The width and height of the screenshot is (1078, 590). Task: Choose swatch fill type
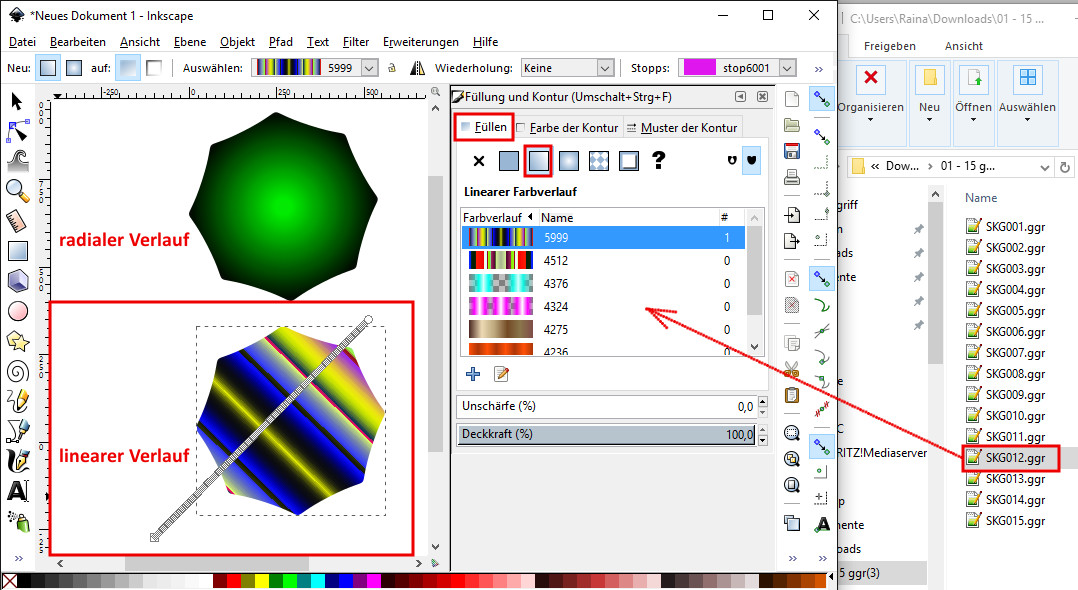coord(628,161)
